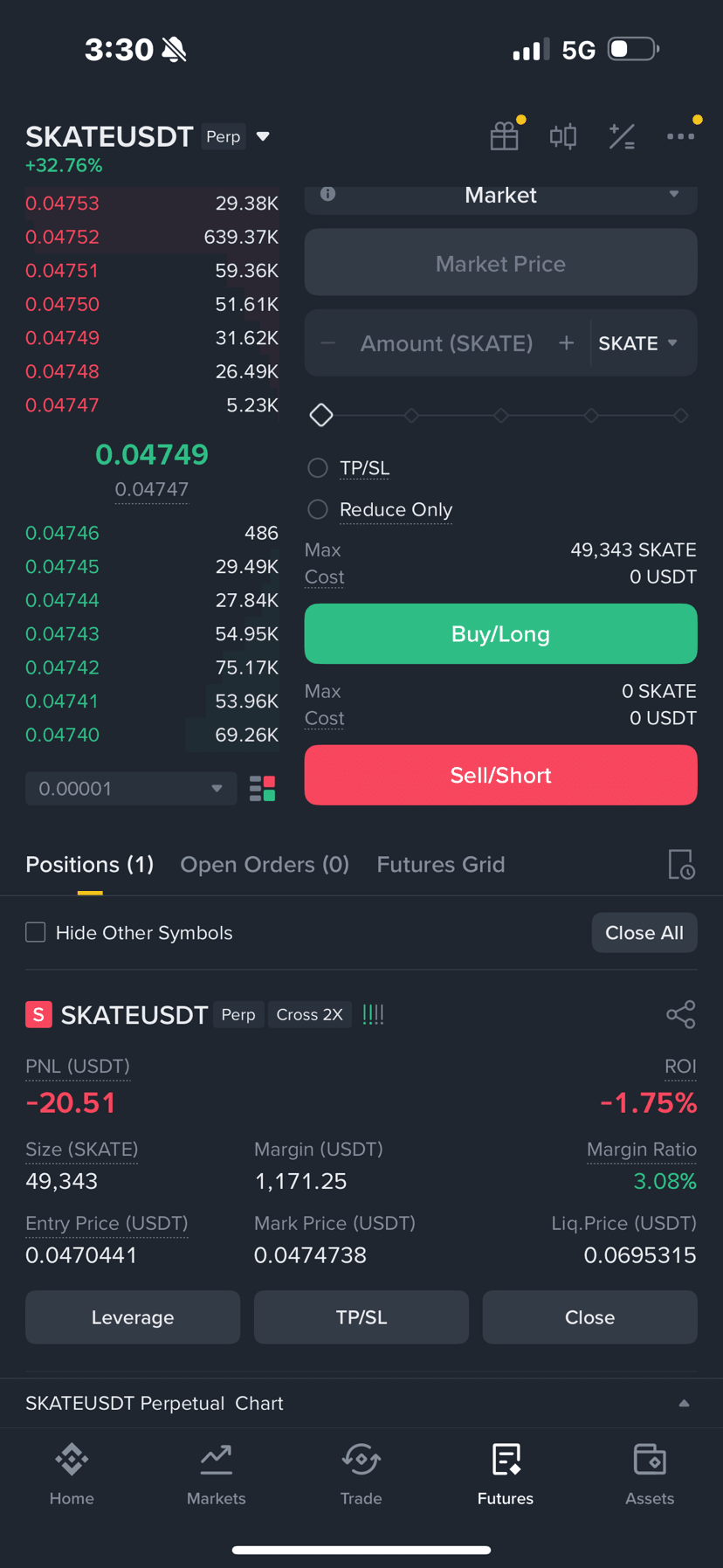The height and width of the screenshot is (1568, 723).
Task: Open the calculator percent icon
Action: 622,136
